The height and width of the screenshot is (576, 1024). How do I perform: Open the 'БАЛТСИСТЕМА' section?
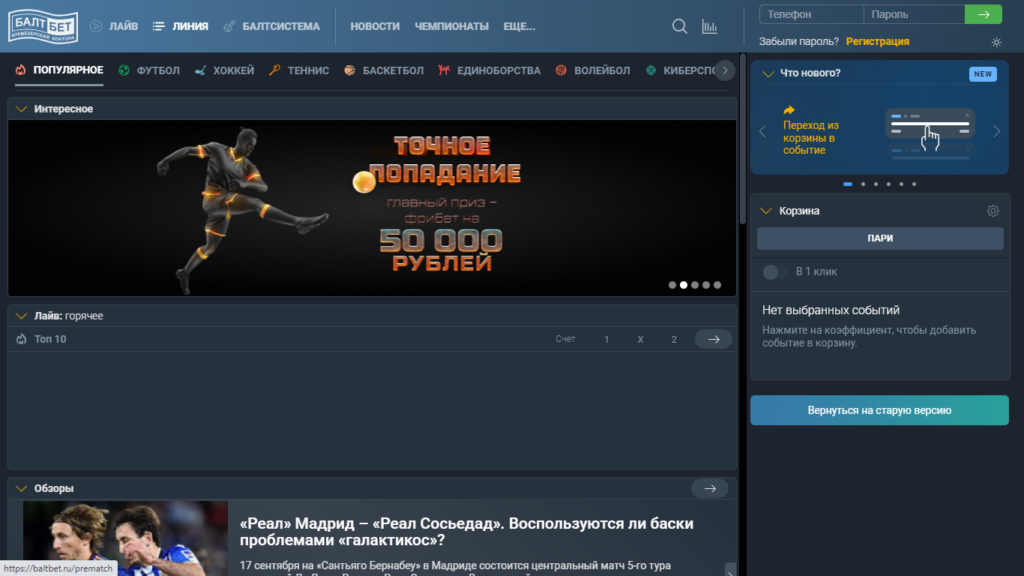281,26
